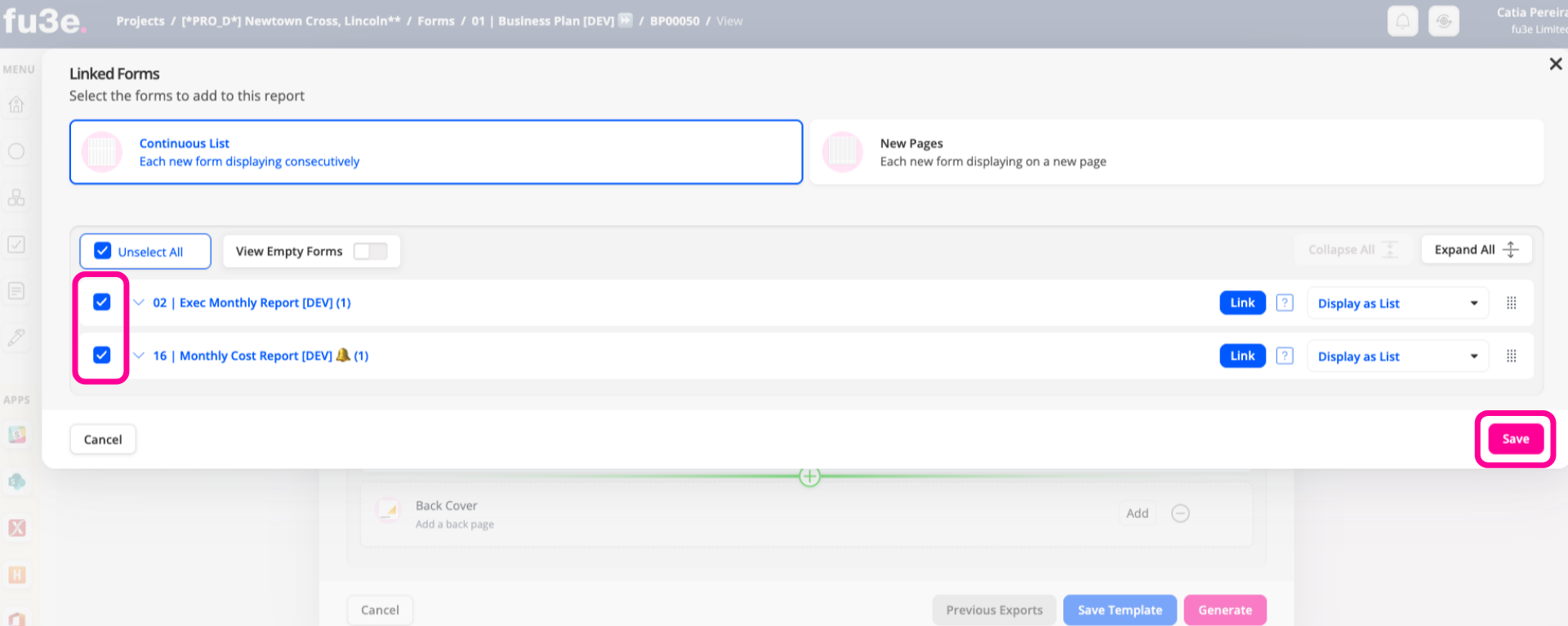Open the pen tool icon in sidebar

click(16, 337)
